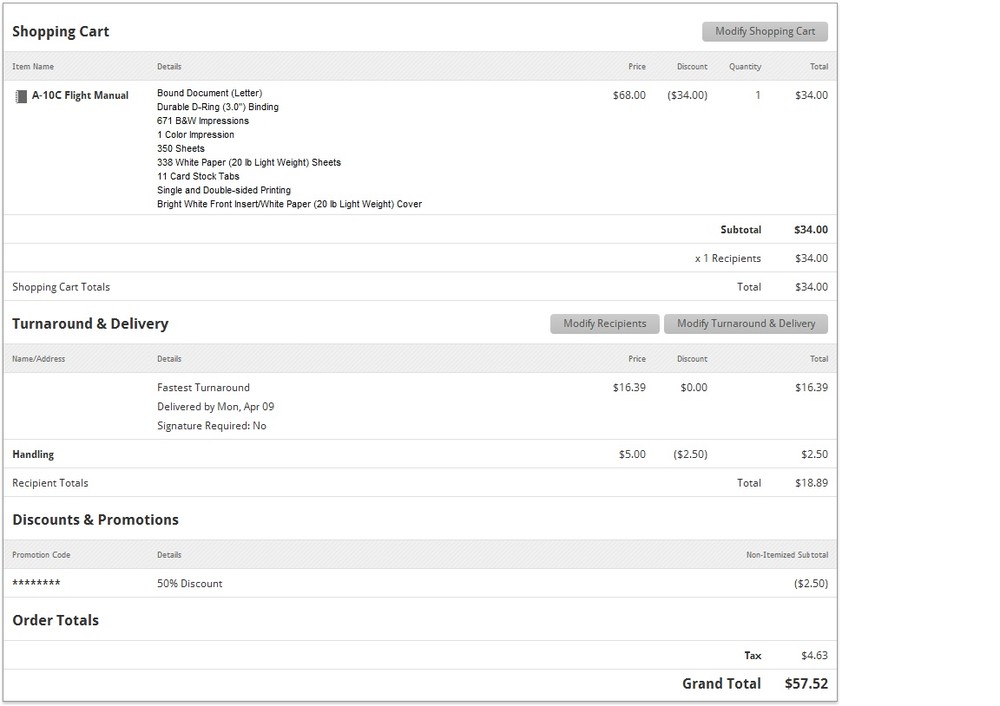Click the Item Name column header
Viewport: 1000px width, 706px height.
coord(33,67)
